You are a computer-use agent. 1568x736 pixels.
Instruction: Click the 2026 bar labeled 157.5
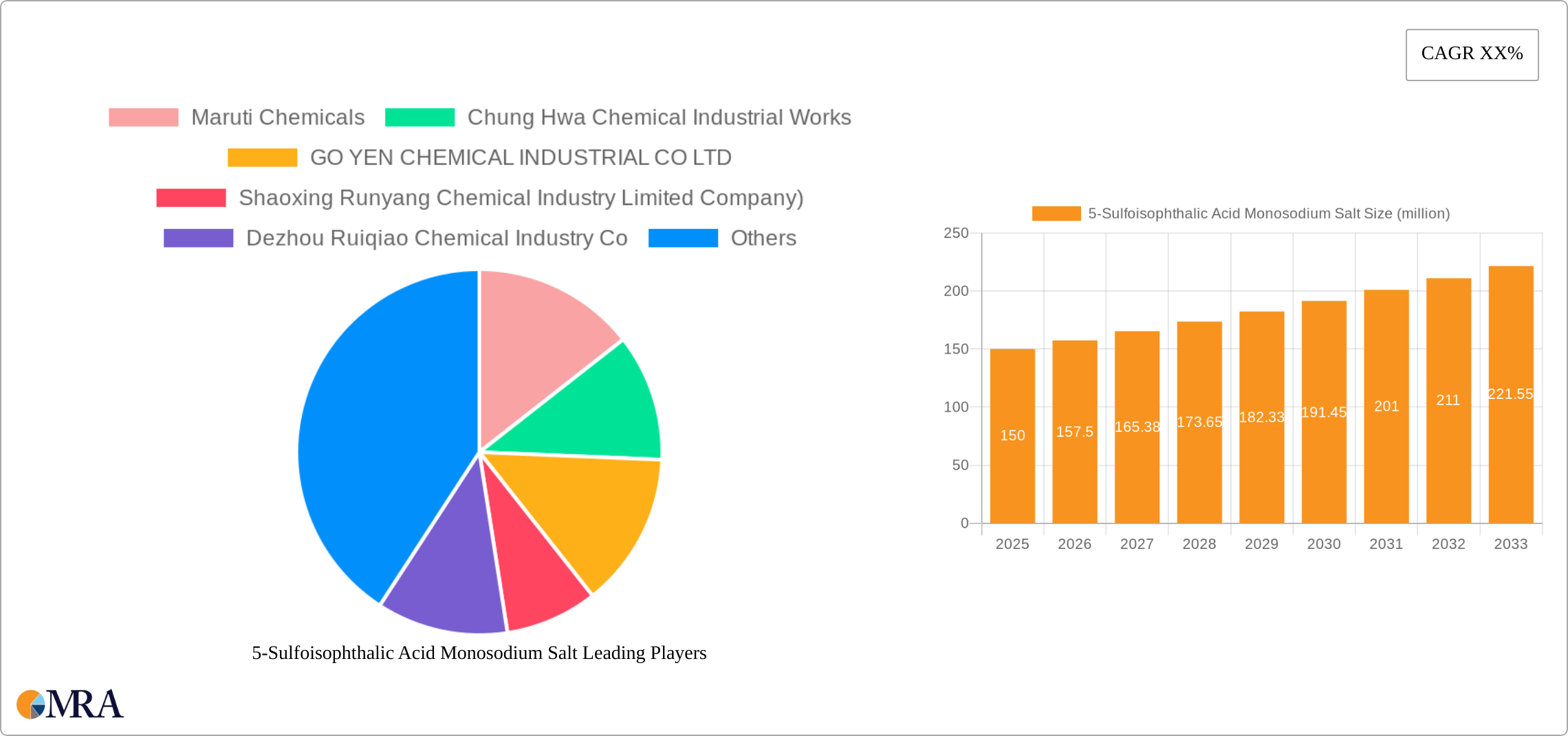point(1075,432)
